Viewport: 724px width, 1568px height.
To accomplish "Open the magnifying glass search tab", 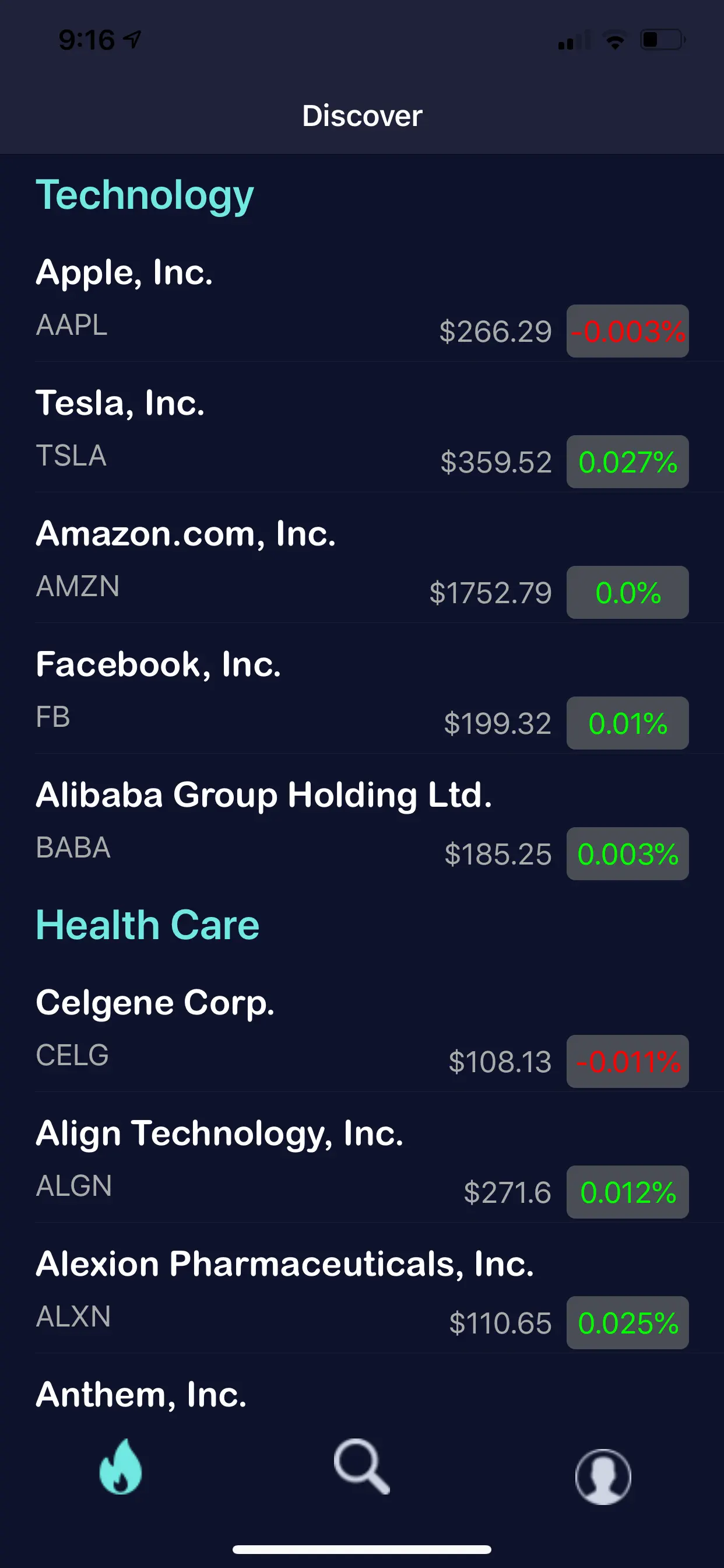I will coord(361,1467).
